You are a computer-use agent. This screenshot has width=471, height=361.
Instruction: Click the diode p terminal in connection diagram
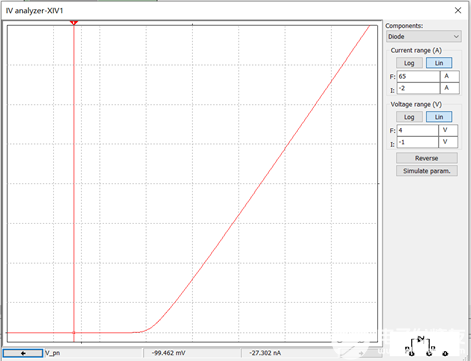point(411,353)
